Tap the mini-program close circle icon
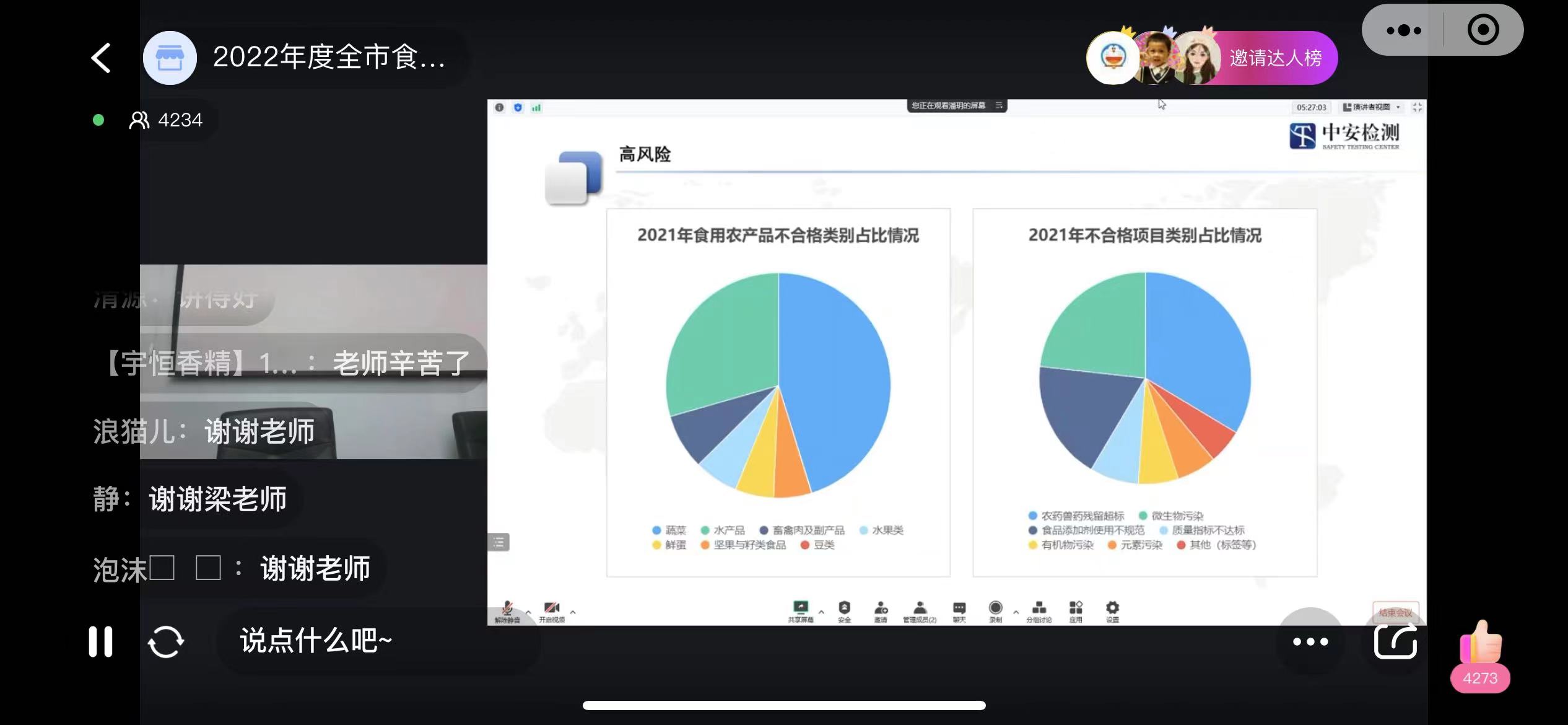 pos(1483,30)
